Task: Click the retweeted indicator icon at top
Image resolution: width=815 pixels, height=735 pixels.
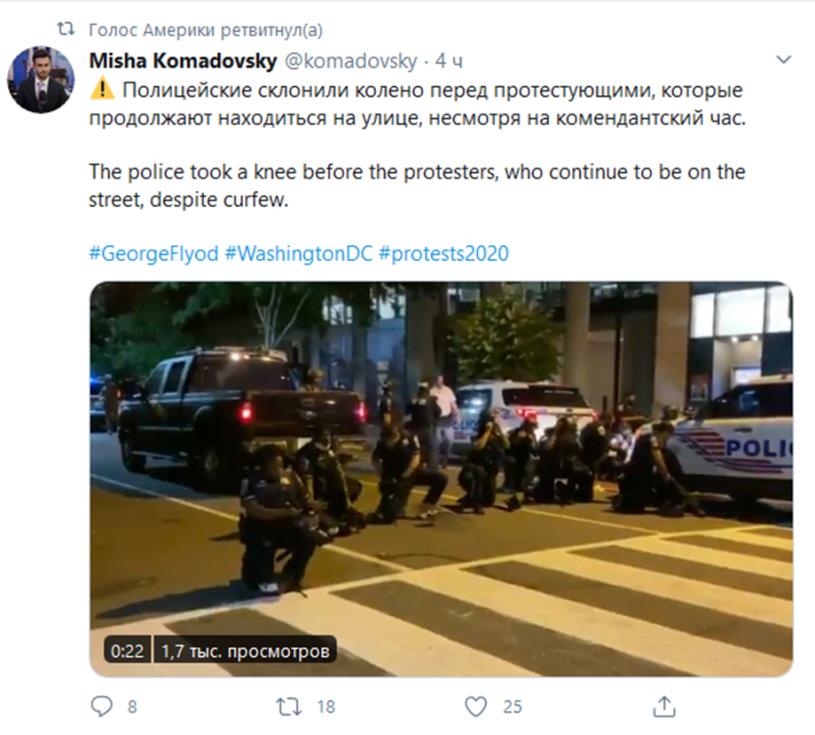Action: point(65,29)
